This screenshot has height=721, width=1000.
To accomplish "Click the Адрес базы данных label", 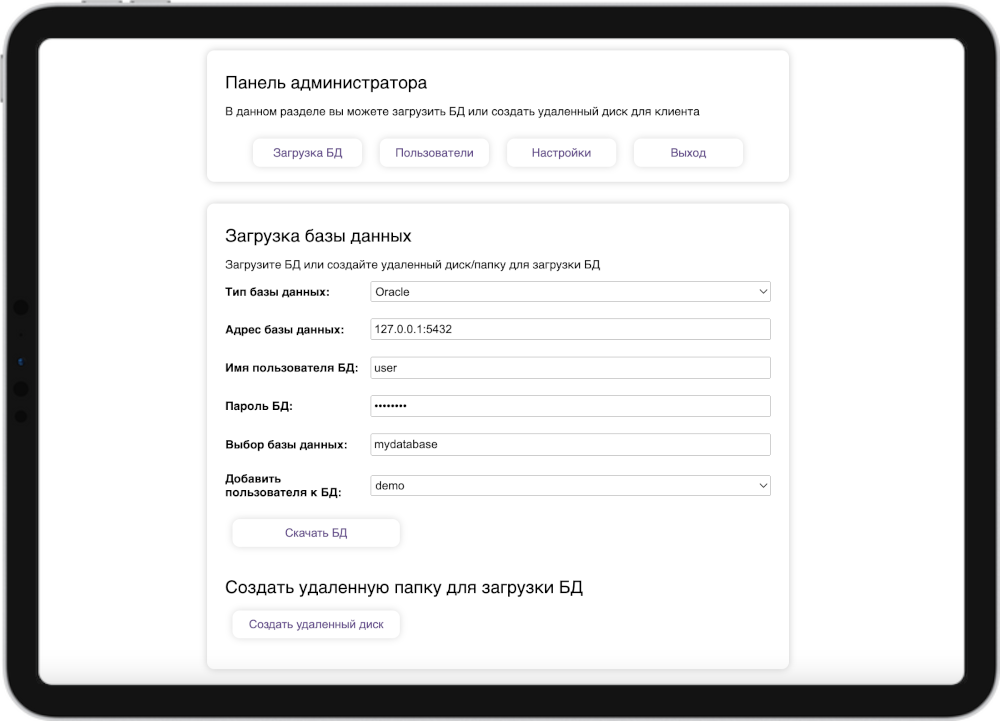I will click(x=285, y=329).
